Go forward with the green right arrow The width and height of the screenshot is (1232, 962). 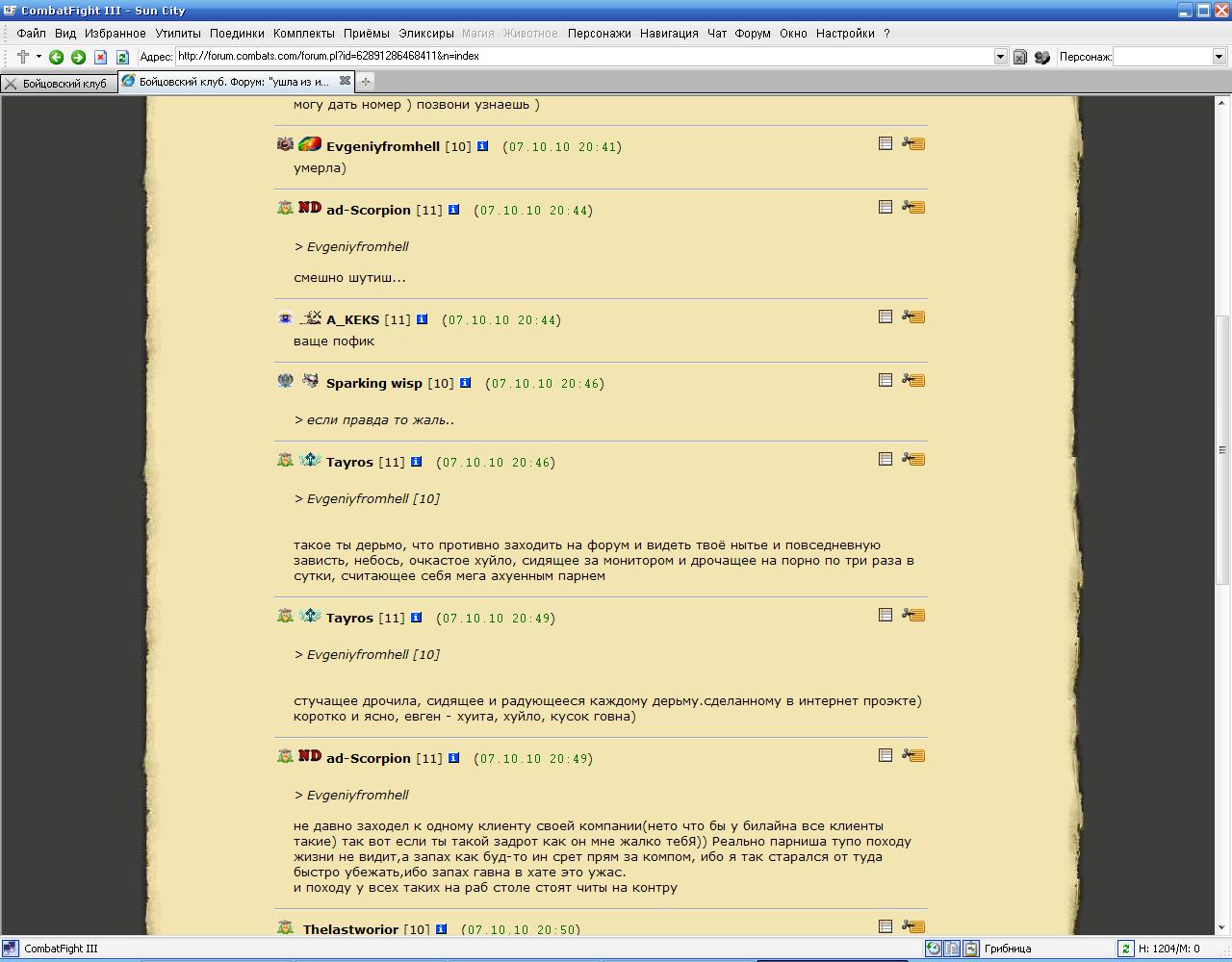click(x=78, y=57)
